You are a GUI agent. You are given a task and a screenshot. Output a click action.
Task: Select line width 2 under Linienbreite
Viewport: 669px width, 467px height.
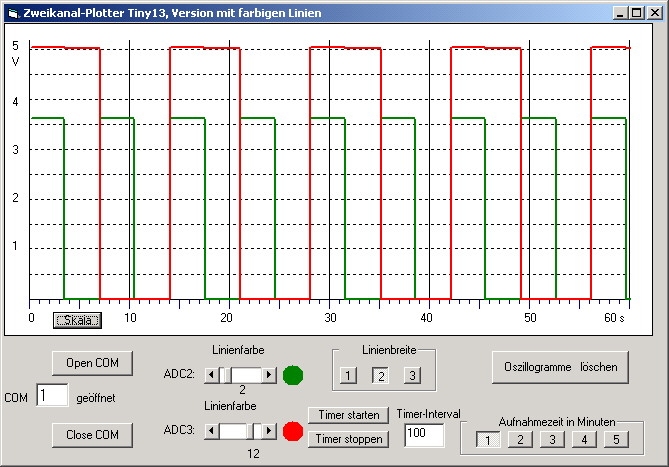click(379, 376)
